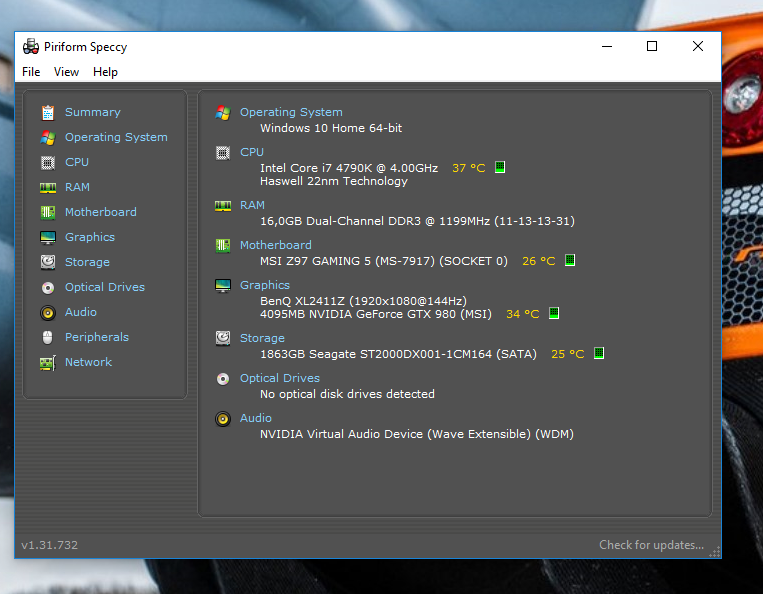
Task: Open the Graphics heading in main panel
Action: pyautogui.click(x=264, y=285)
